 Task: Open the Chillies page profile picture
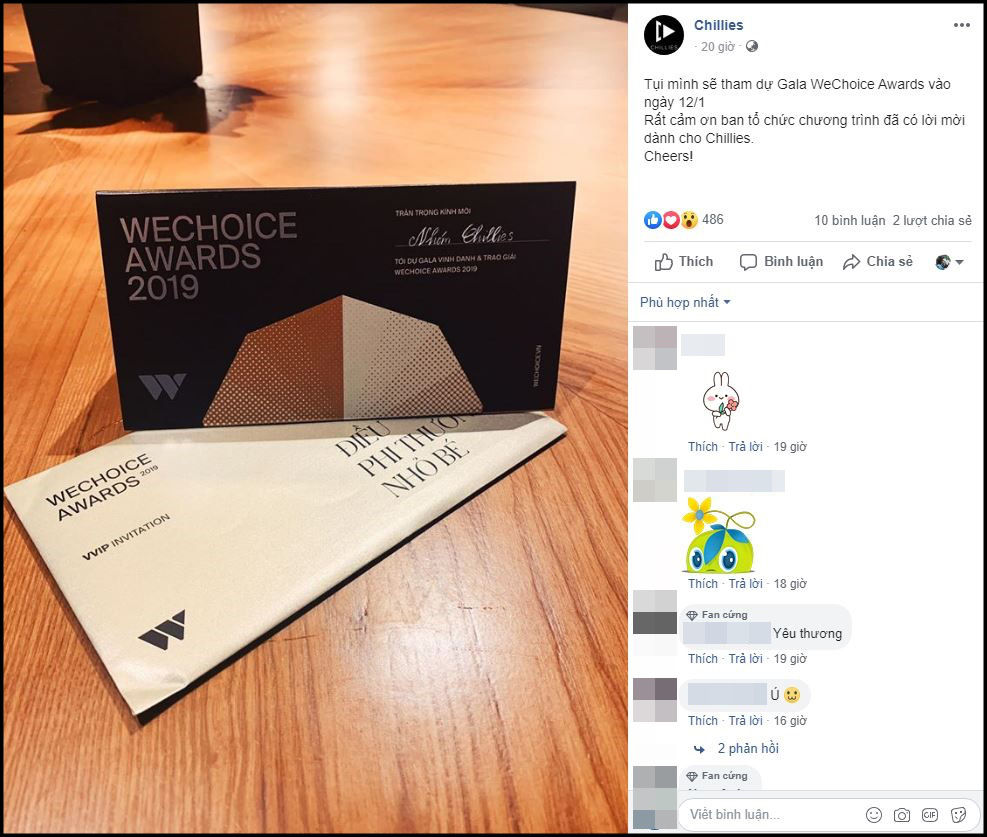coord(663,35)
